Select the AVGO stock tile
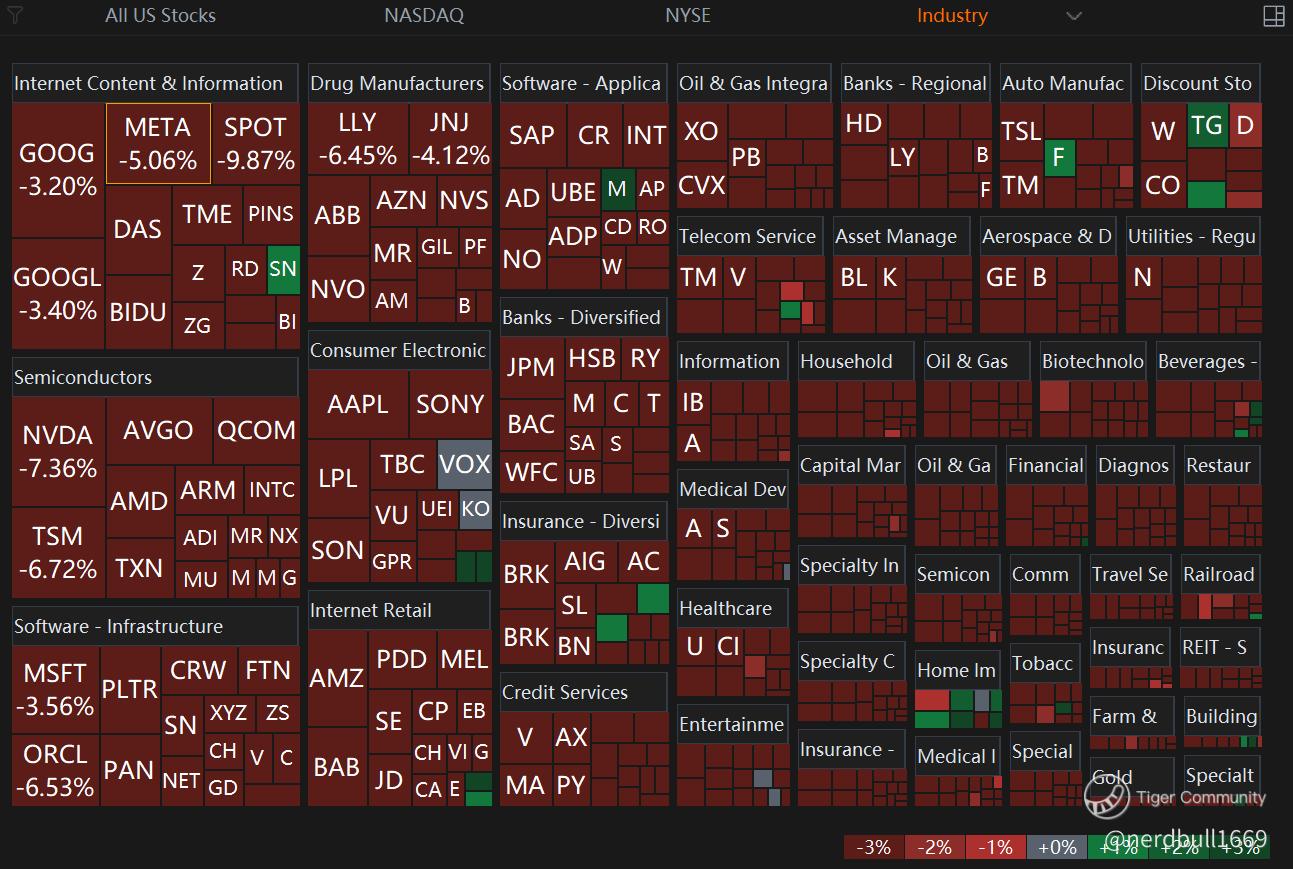 tap(159, 430)
